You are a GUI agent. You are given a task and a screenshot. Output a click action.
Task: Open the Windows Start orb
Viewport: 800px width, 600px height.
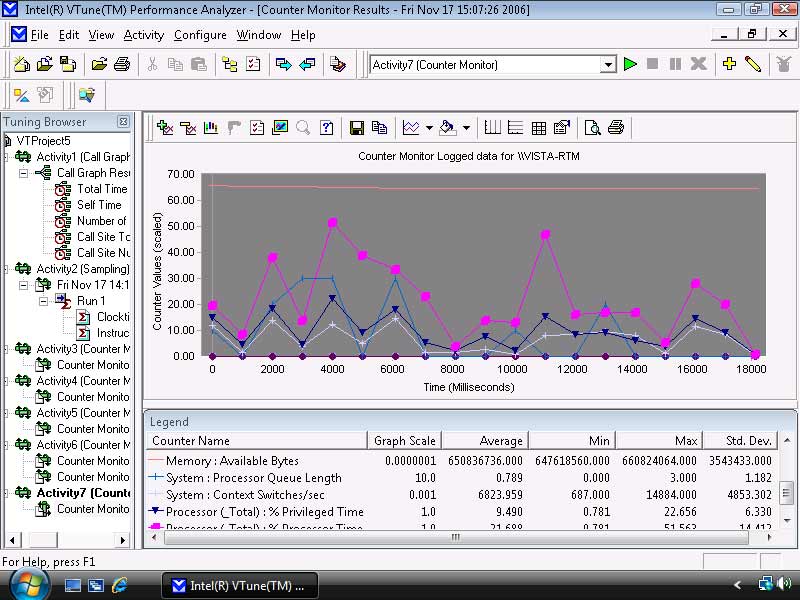(x=30, y=585)
